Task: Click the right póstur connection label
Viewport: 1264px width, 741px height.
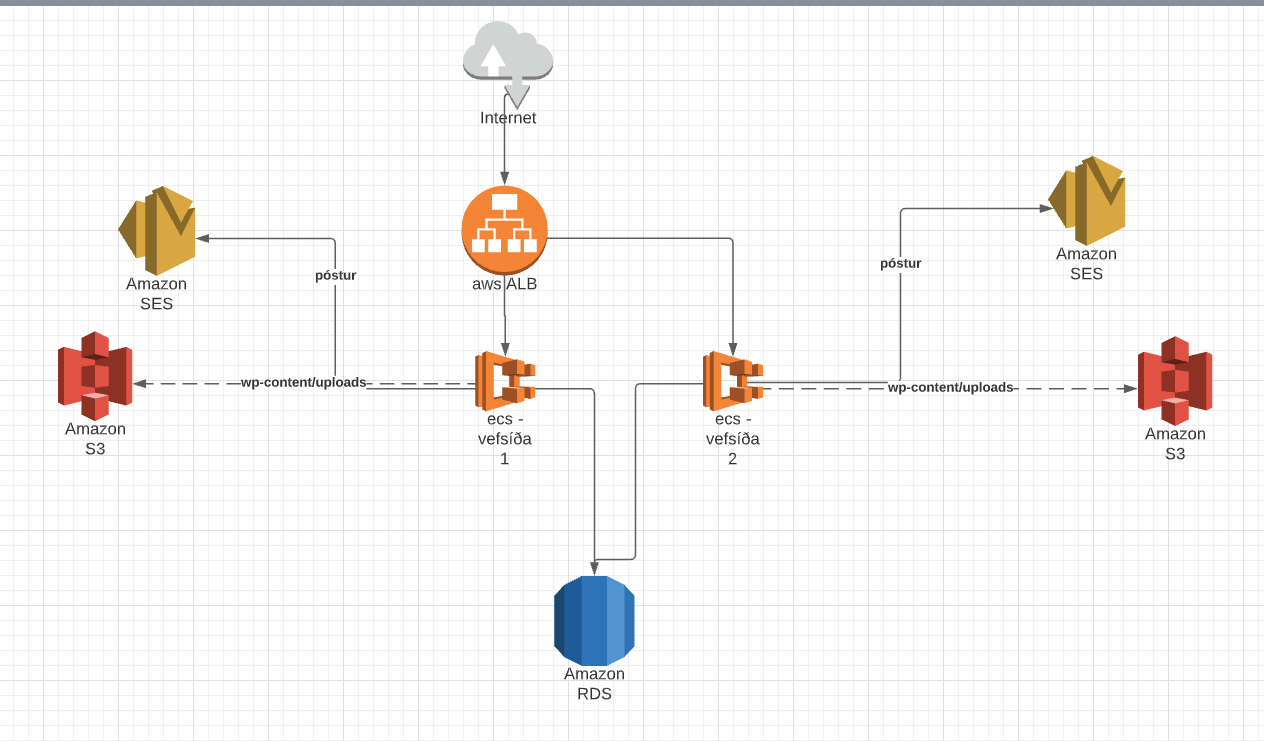Action: click(901, 263)
